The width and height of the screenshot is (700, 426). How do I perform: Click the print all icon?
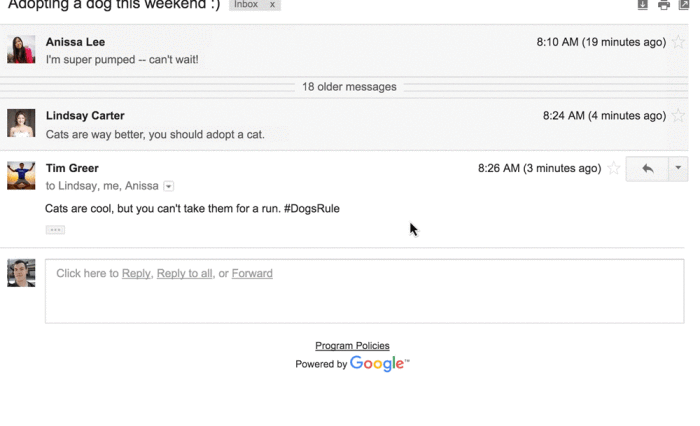(x=664, y=5)
